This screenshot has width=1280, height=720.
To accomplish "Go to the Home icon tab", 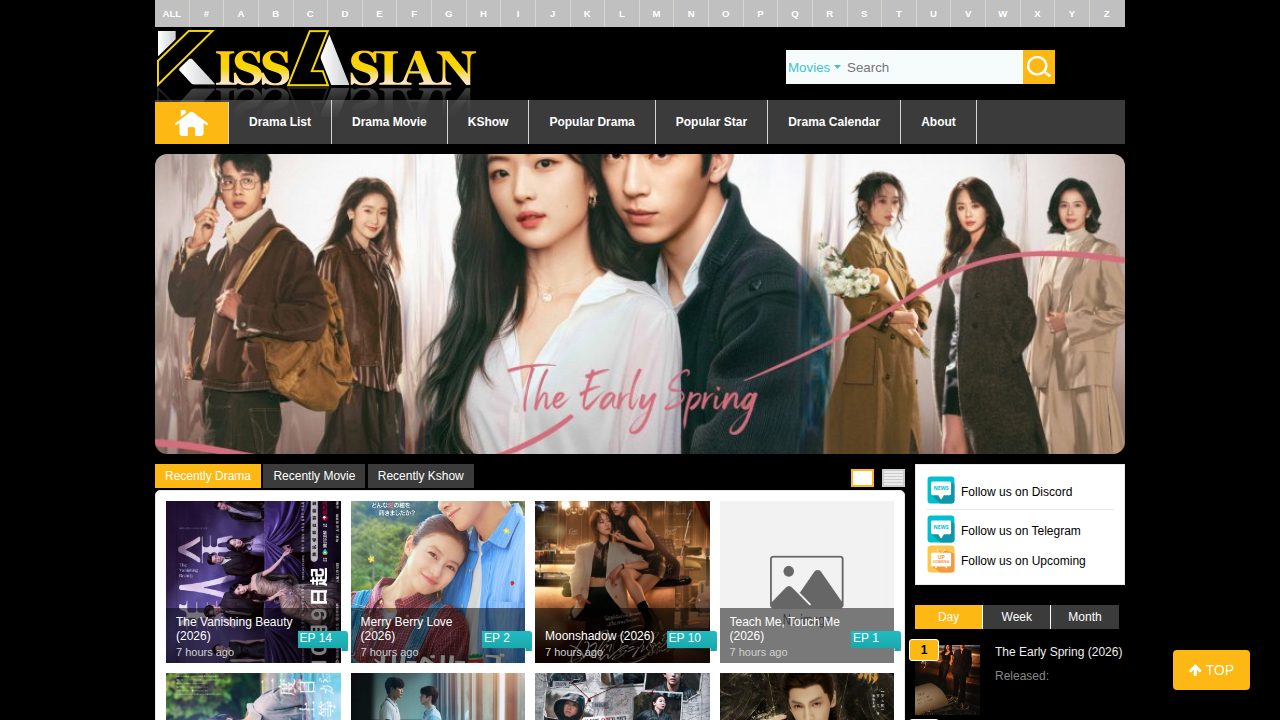I will click(x=192, y=122).
